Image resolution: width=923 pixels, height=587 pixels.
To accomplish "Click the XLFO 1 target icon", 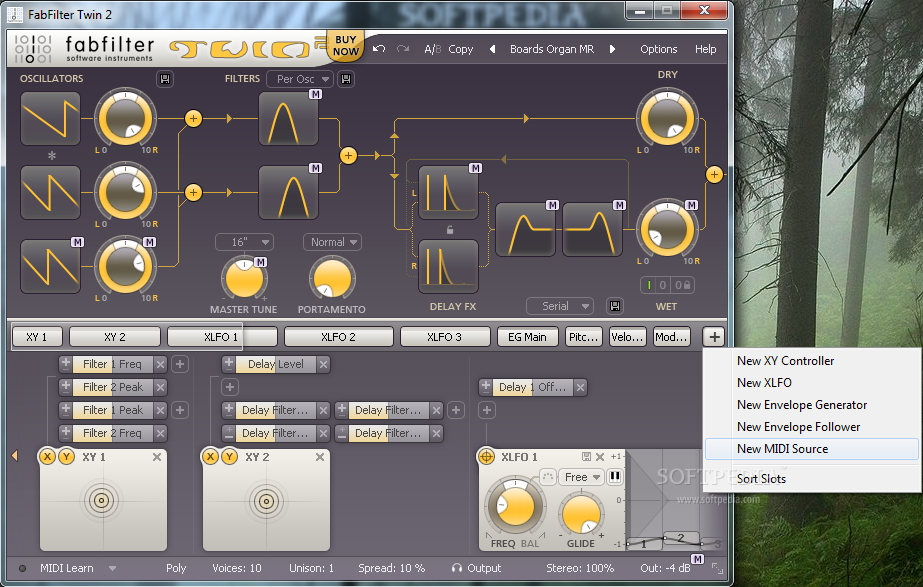I will coord(486,456).
